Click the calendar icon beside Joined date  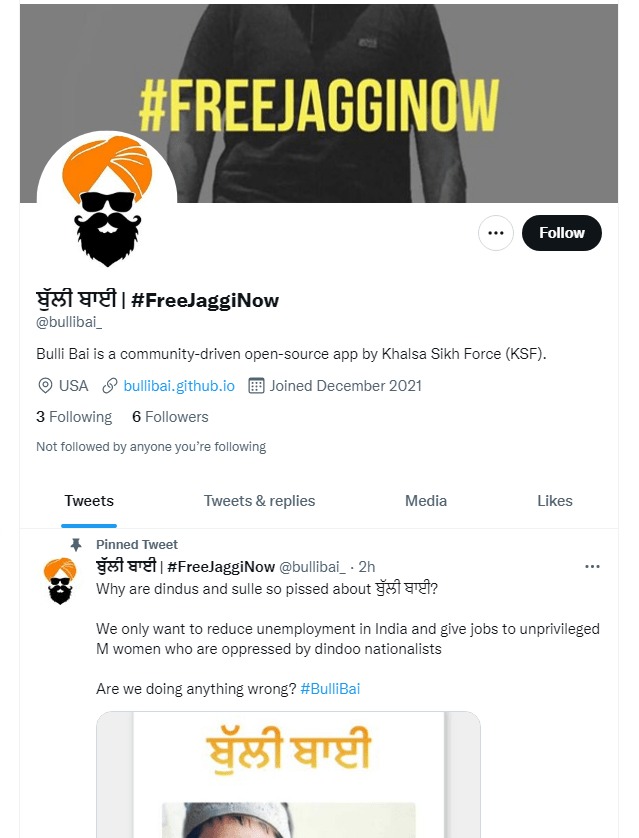click(256, 386)
